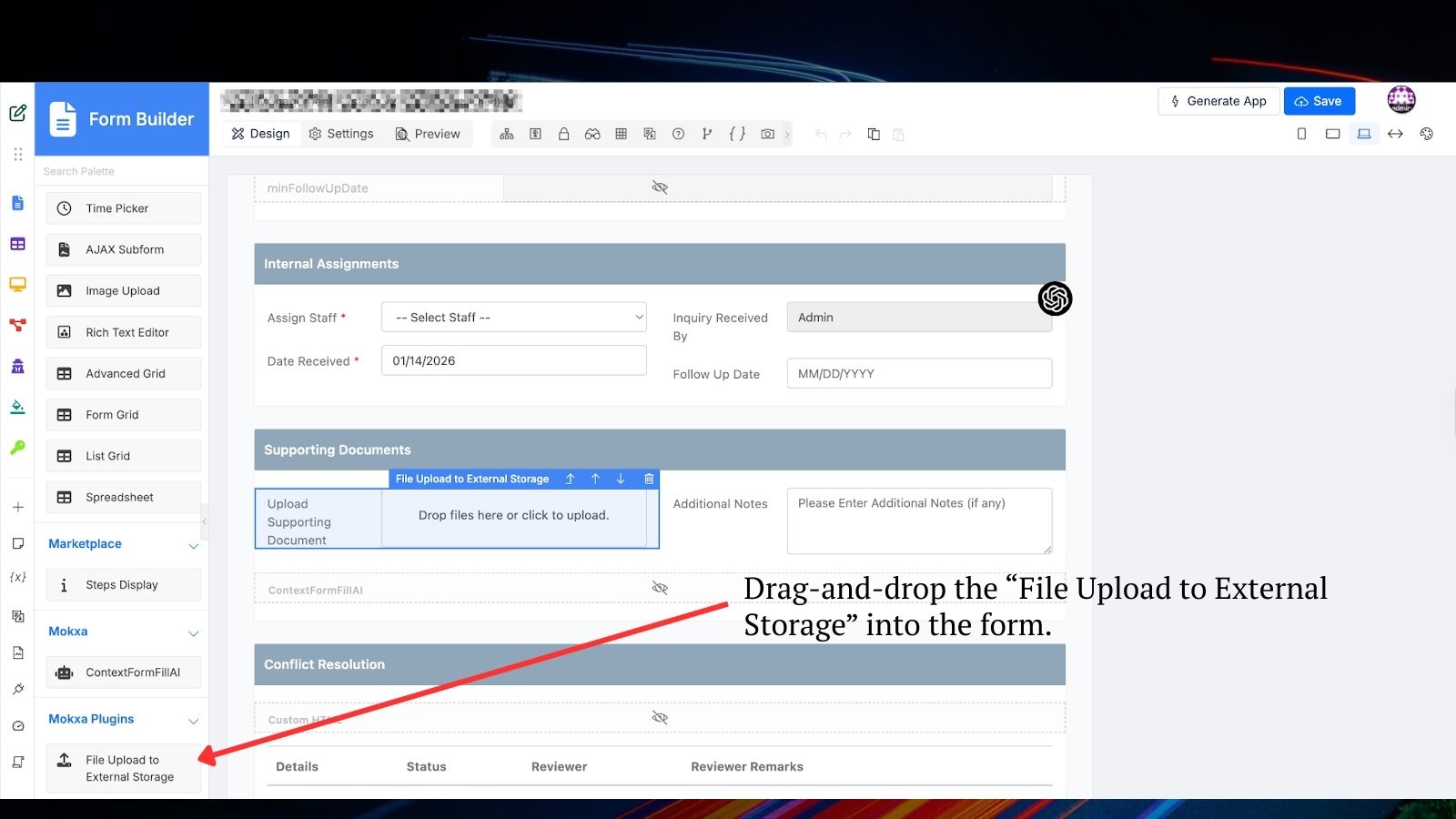Screen dimensions: 1456x819
Task: Open the color palette theme icon
Action: click(x=1426, y=134)
